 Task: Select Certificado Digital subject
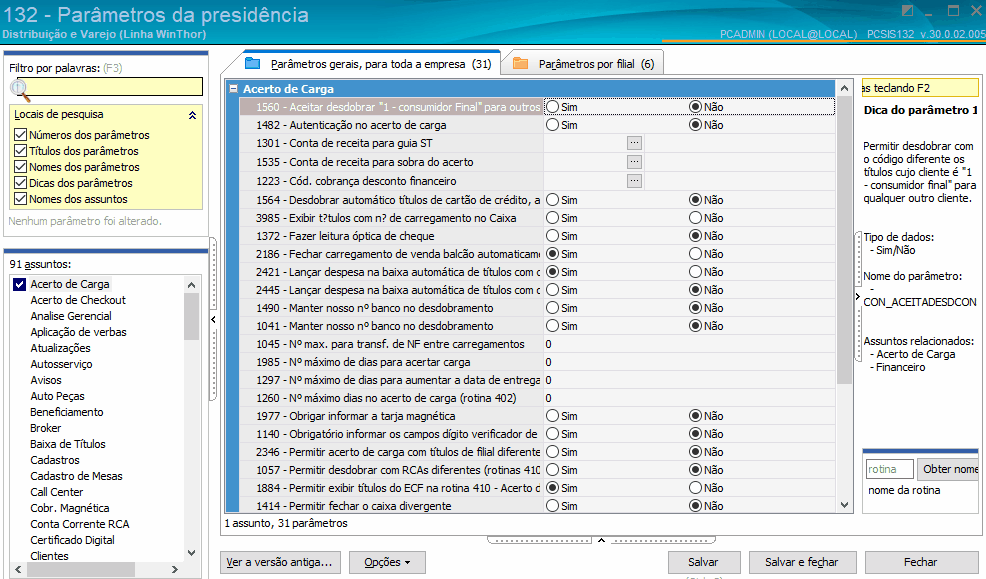(x=72, y=540)
